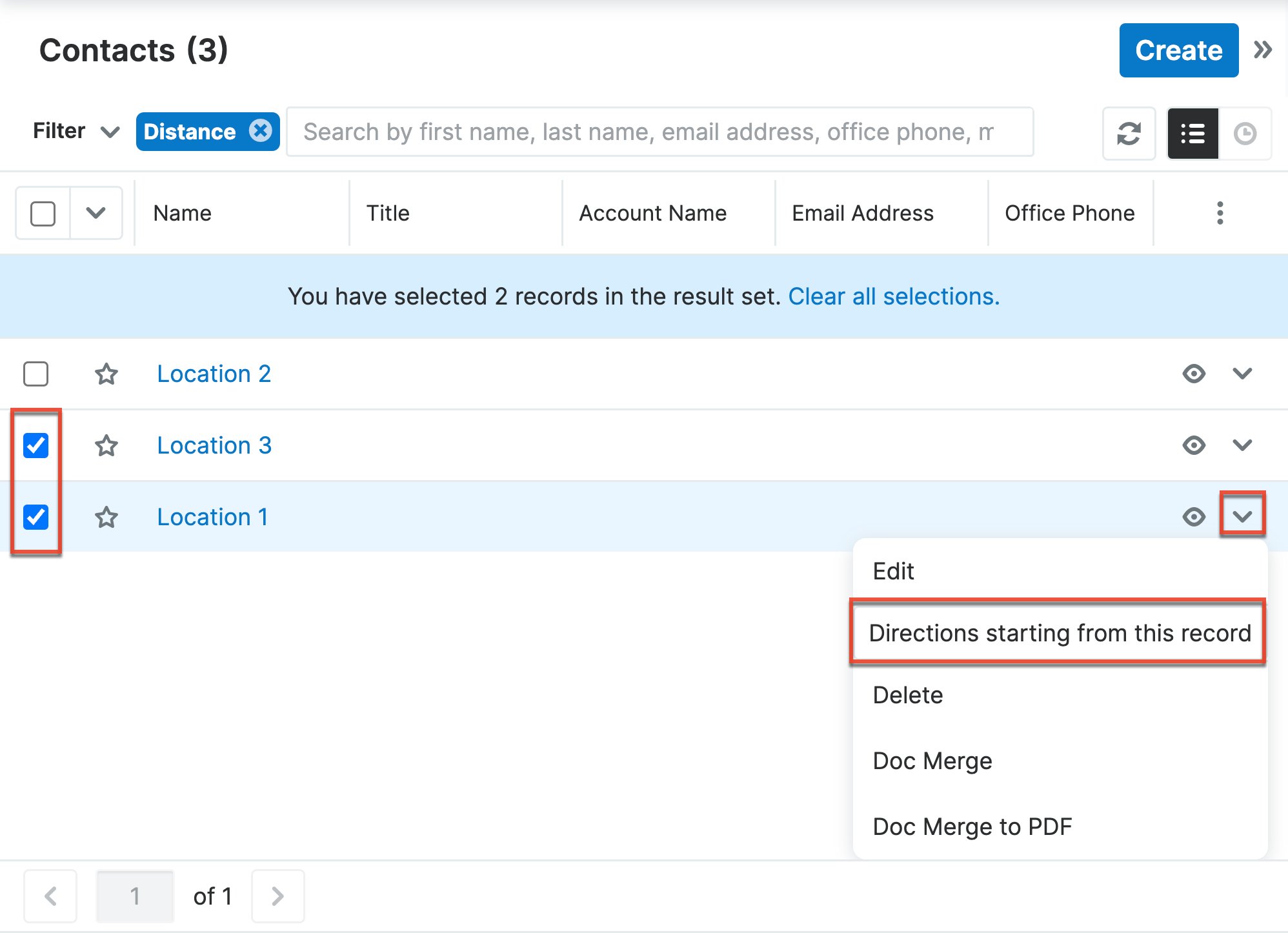Toggle the select-all header checkbox

point(43,214)
